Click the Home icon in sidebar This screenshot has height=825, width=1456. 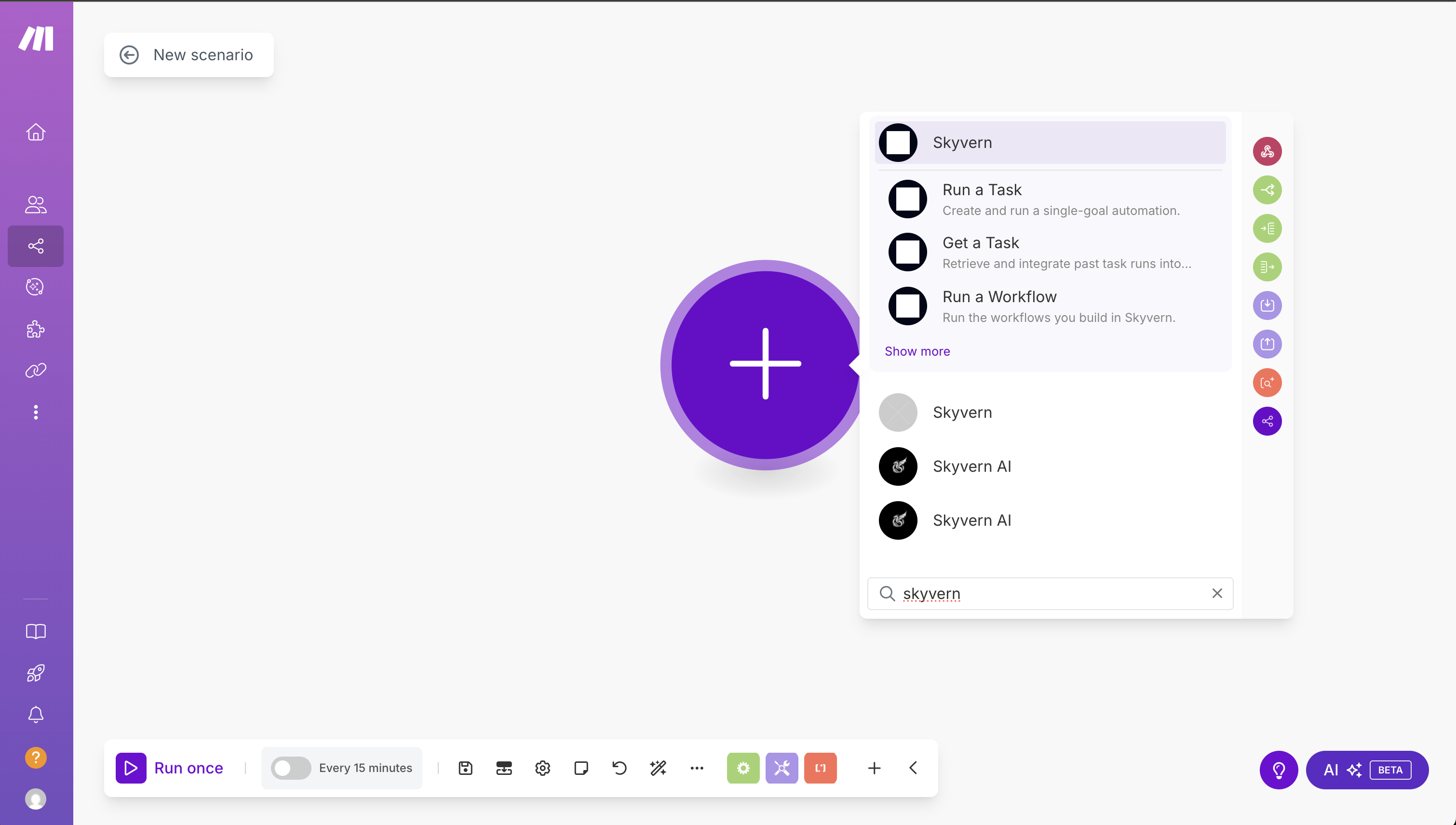click(36, 132)
